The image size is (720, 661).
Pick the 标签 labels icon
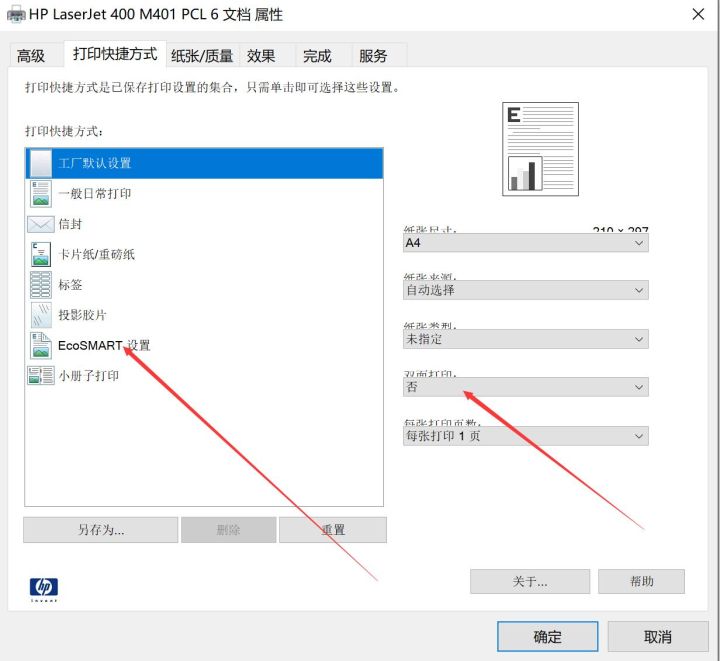point(41,285)
